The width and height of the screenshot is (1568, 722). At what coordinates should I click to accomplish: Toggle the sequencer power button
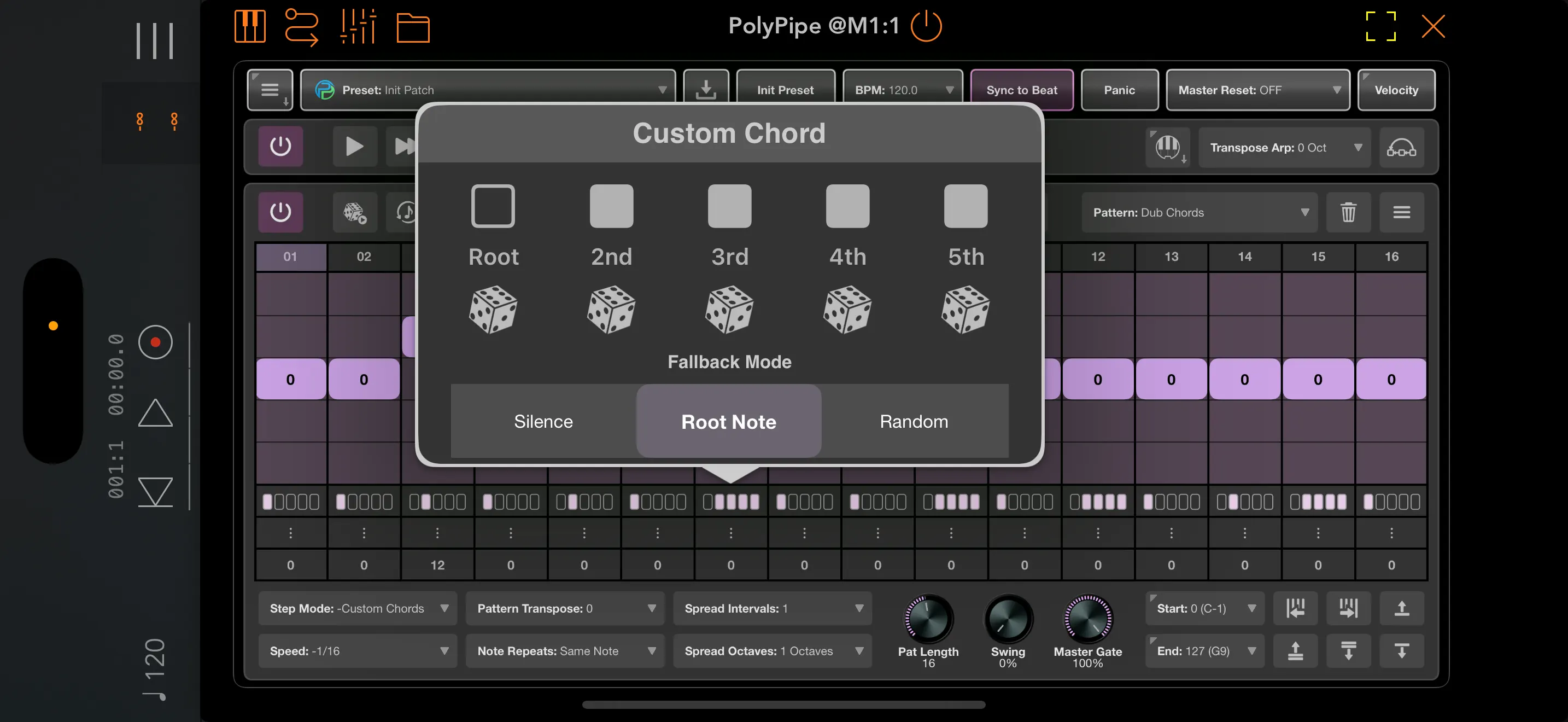[280, 212]
